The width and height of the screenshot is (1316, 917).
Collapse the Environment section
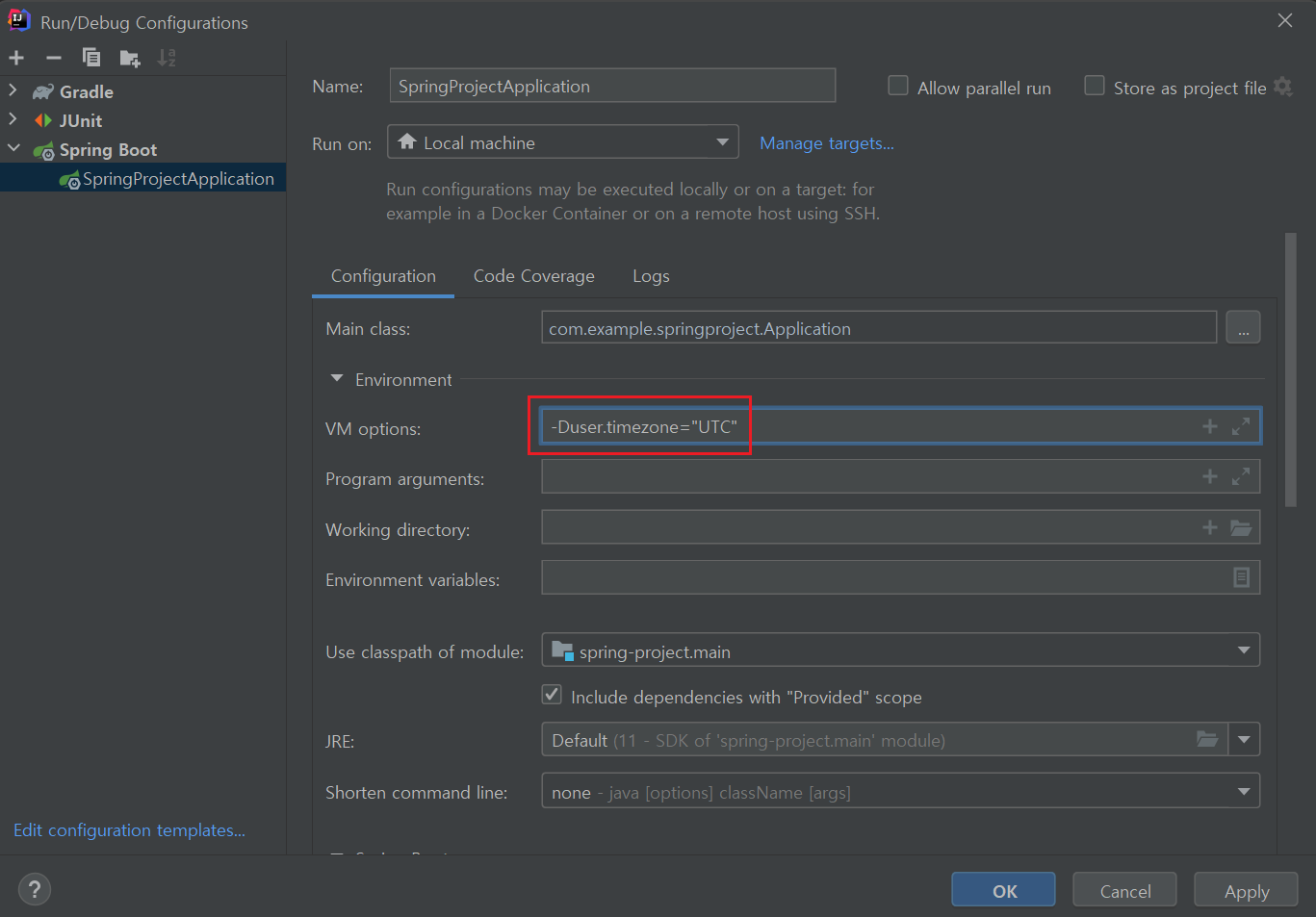click(x=337, y=379)
